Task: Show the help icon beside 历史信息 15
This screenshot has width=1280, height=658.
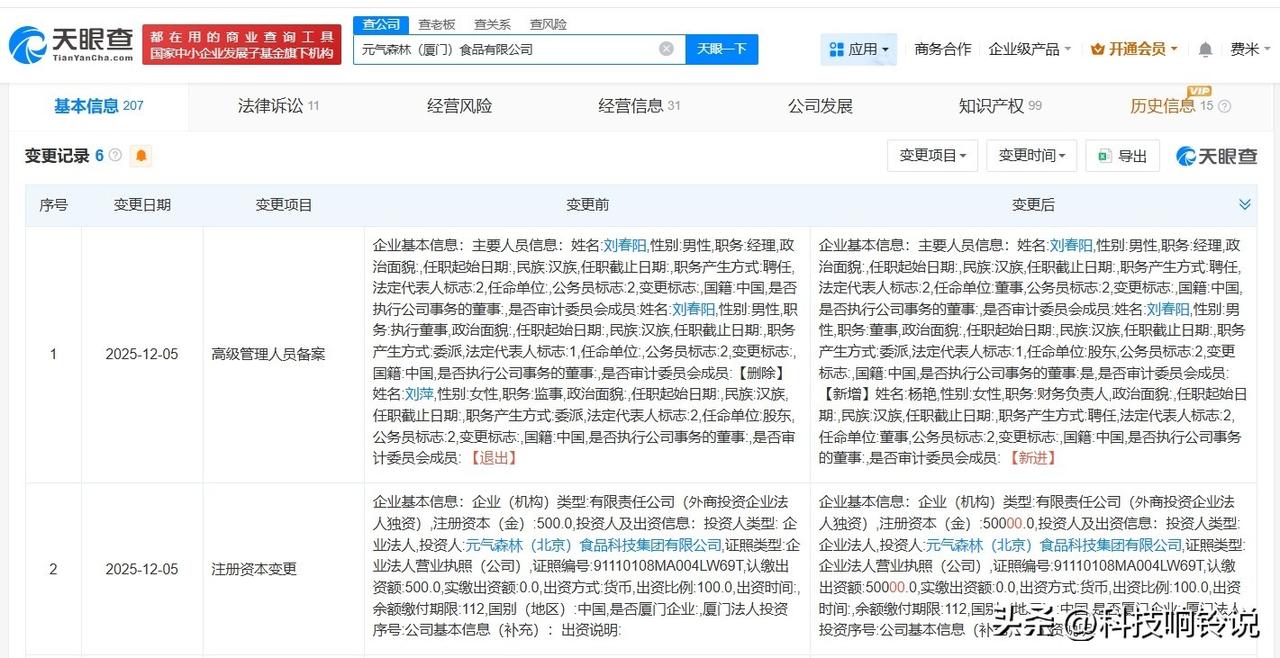Action: coord(1225,107)
